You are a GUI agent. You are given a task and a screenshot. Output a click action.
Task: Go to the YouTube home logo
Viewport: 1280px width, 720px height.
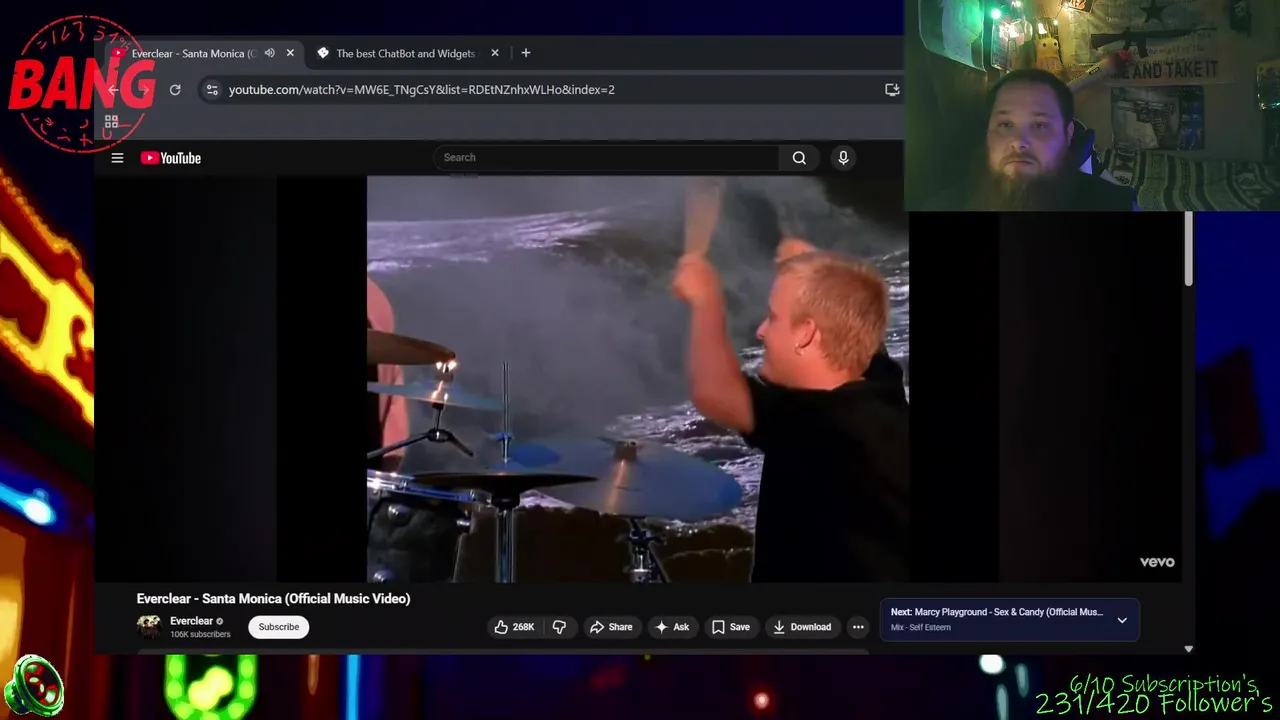point(171,158)
